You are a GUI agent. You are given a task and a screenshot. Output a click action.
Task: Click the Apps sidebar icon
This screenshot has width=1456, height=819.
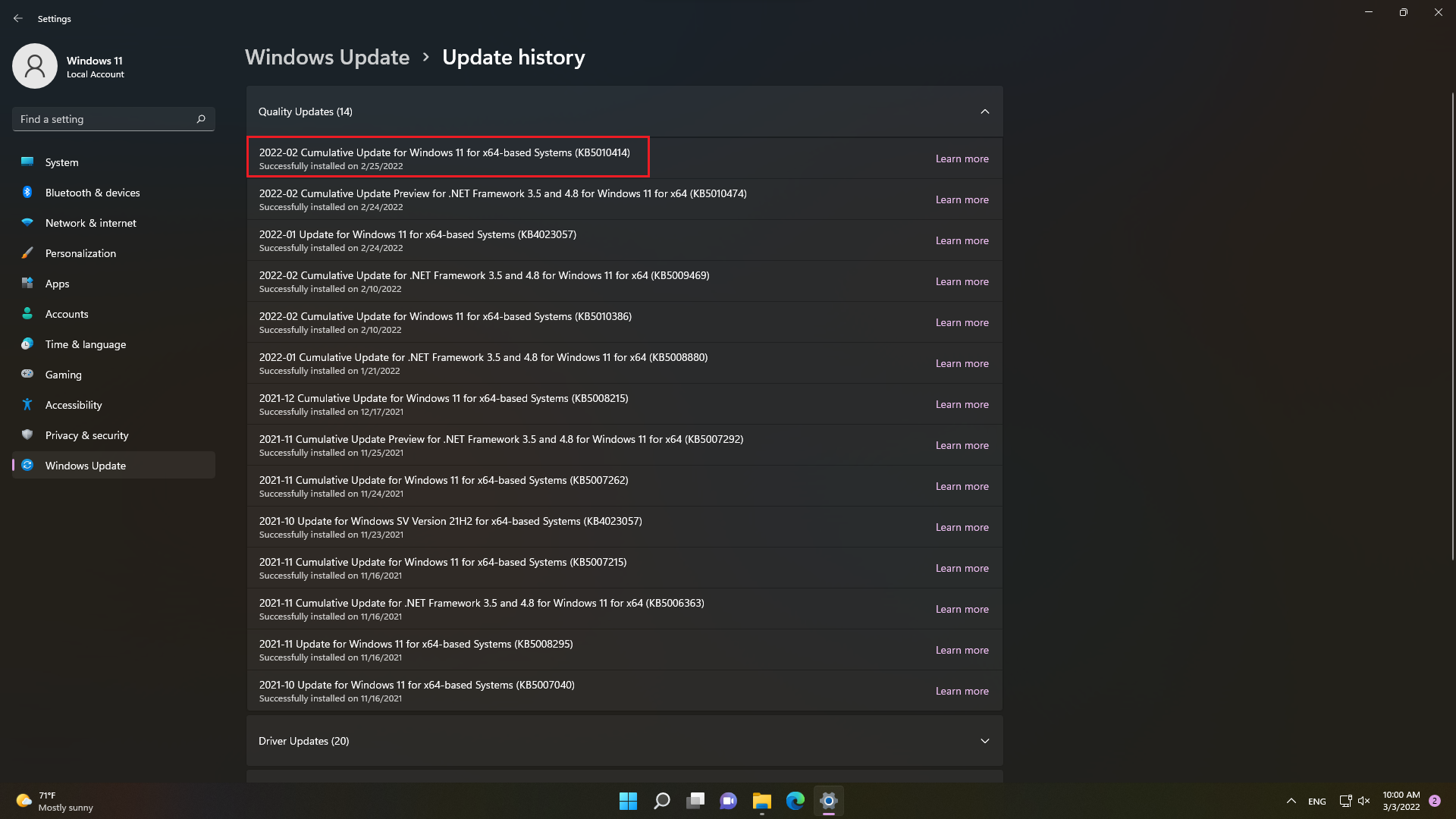(x=27, y=283)
